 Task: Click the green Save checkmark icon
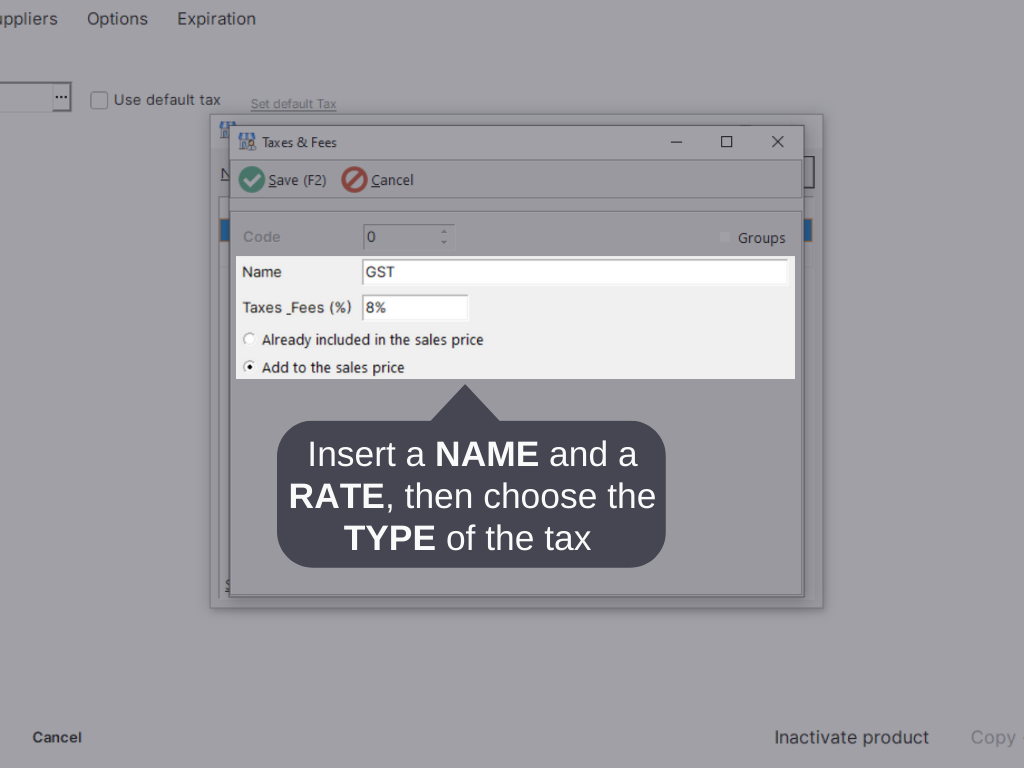pos(252,180)
